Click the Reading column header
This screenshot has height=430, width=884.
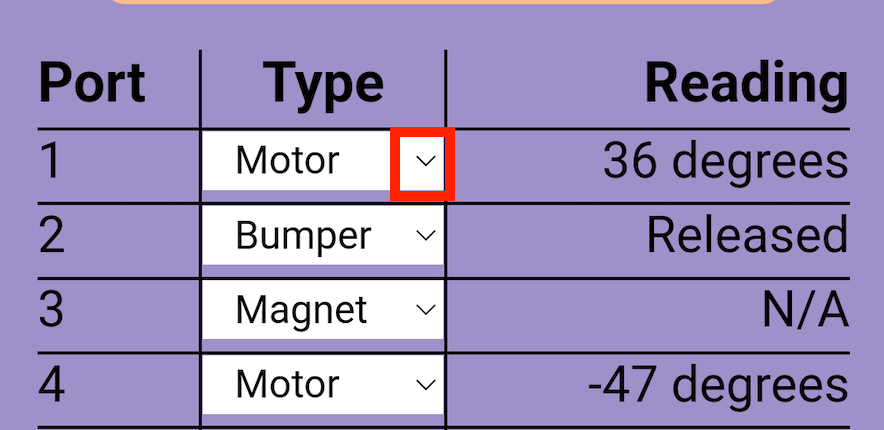point(746,84)
